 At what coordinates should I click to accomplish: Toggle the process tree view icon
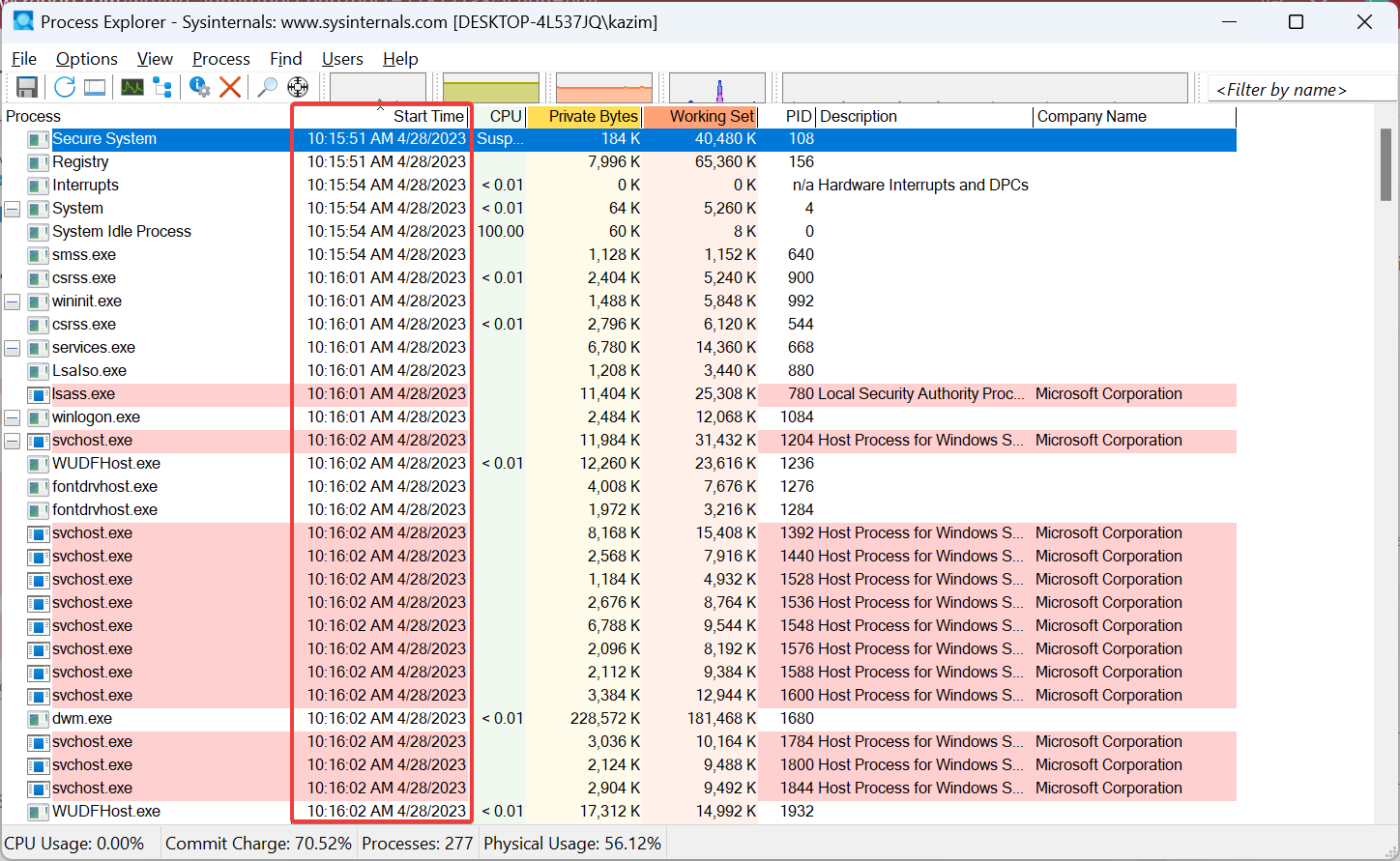tap(162, 87)
